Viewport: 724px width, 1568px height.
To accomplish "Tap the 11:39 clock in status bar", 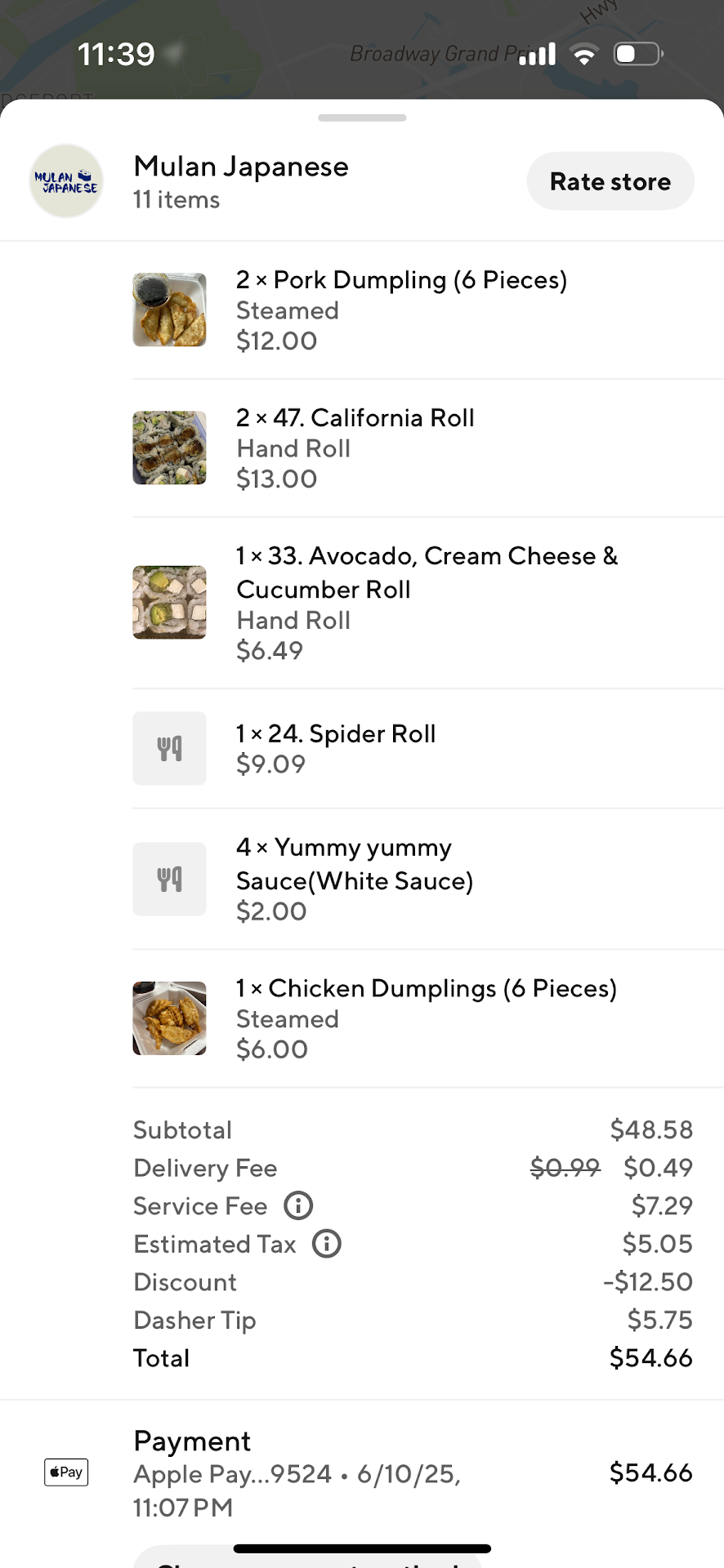I will [116, 55].
